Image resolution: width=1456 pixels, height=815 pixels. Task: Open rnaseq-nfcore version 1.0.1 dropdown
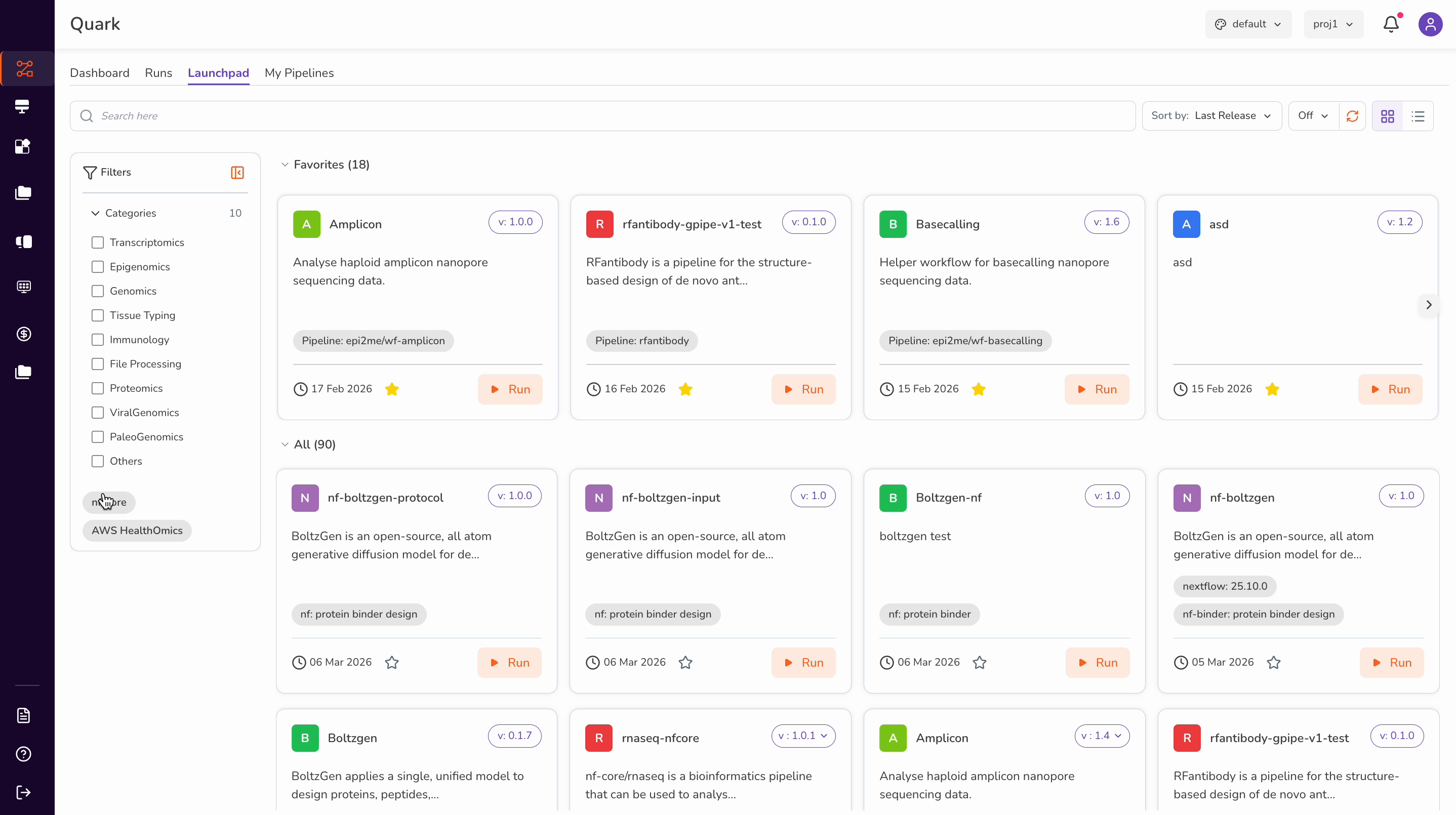point(803,736)
